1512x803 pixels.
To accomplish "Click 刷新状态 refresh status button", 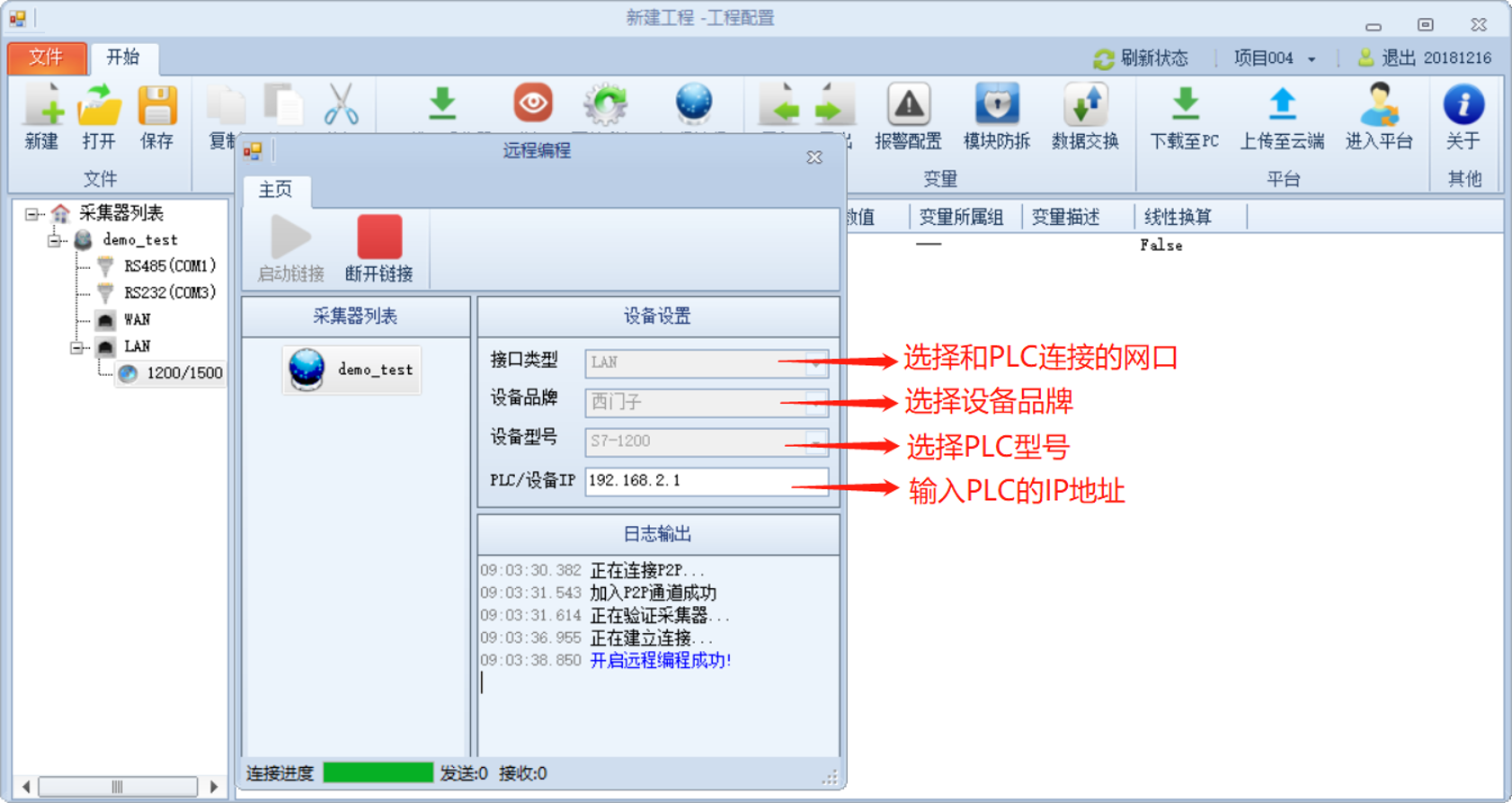I will pos(1141,58).
